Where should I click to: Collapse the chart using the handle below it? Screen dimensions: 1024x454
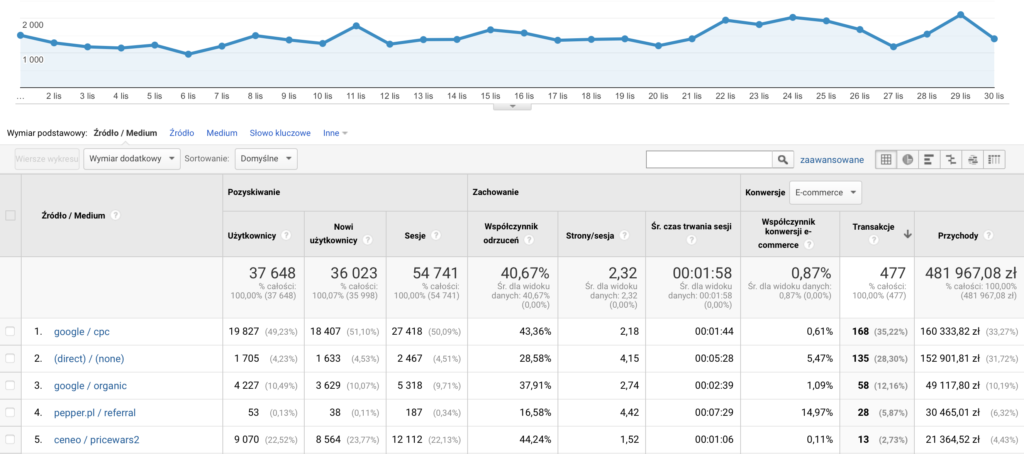(512, 105)
